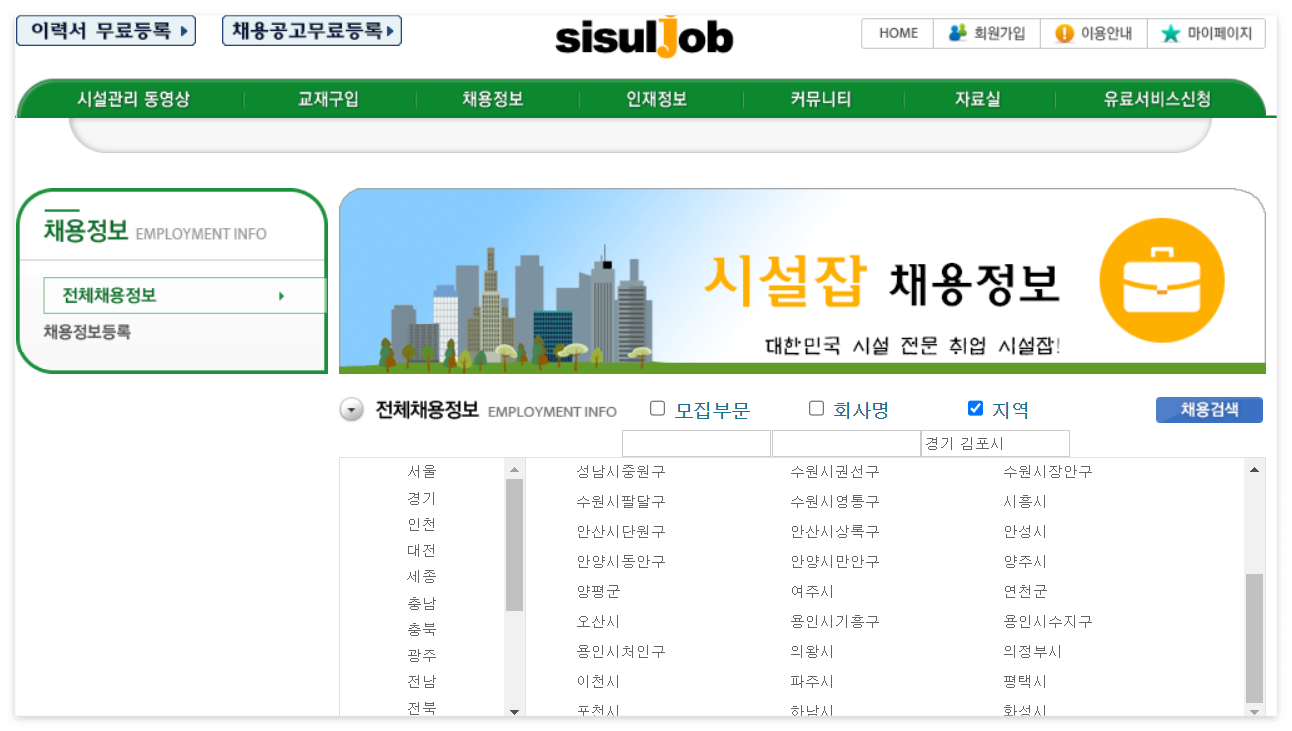Open 시설관리 동영상 menu
This screenshot has width=1292, height=731.
coord(133,99)
